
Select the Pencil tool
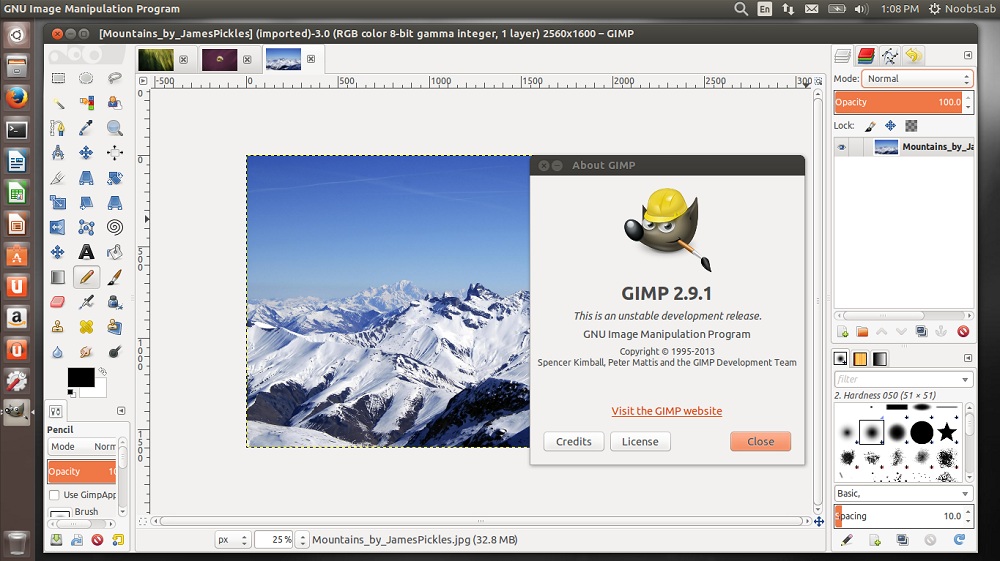[86, 277]
